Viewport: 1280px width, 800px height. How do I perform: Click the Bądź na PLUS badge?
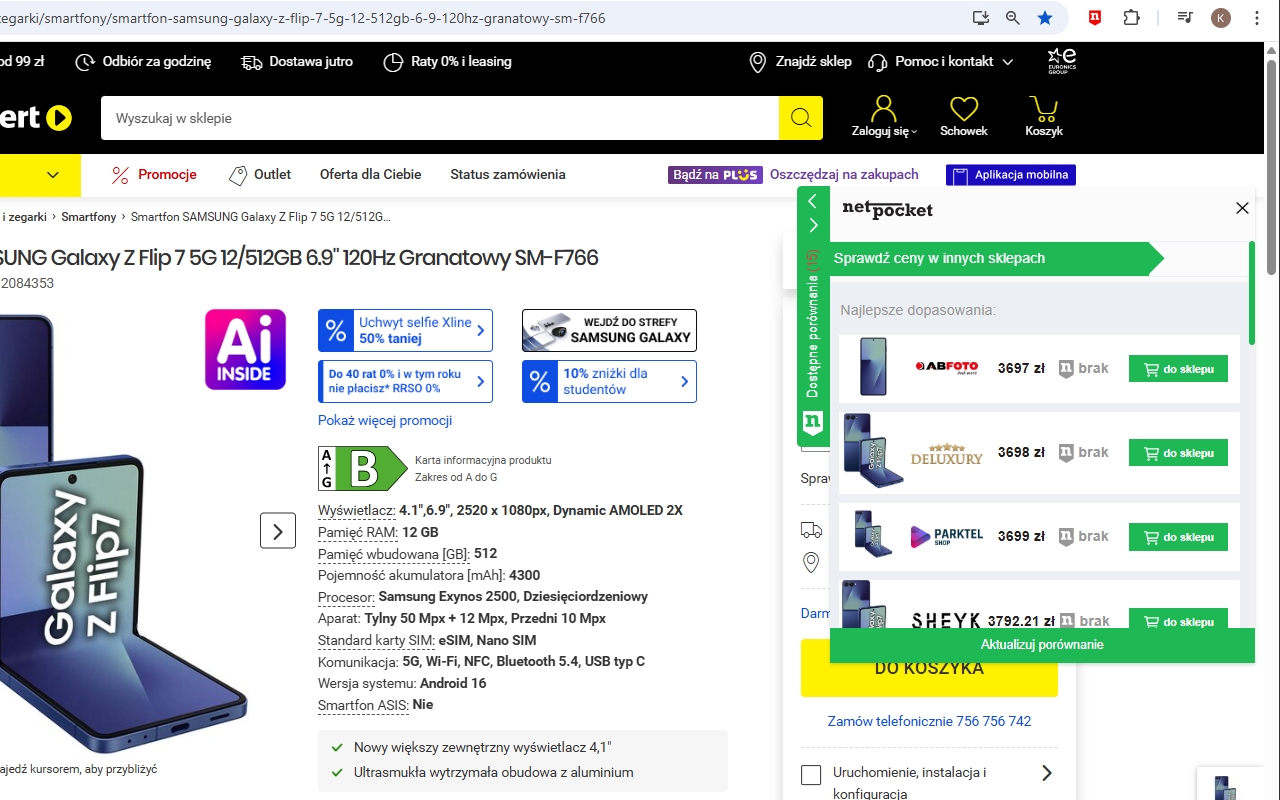coord(715,175)
